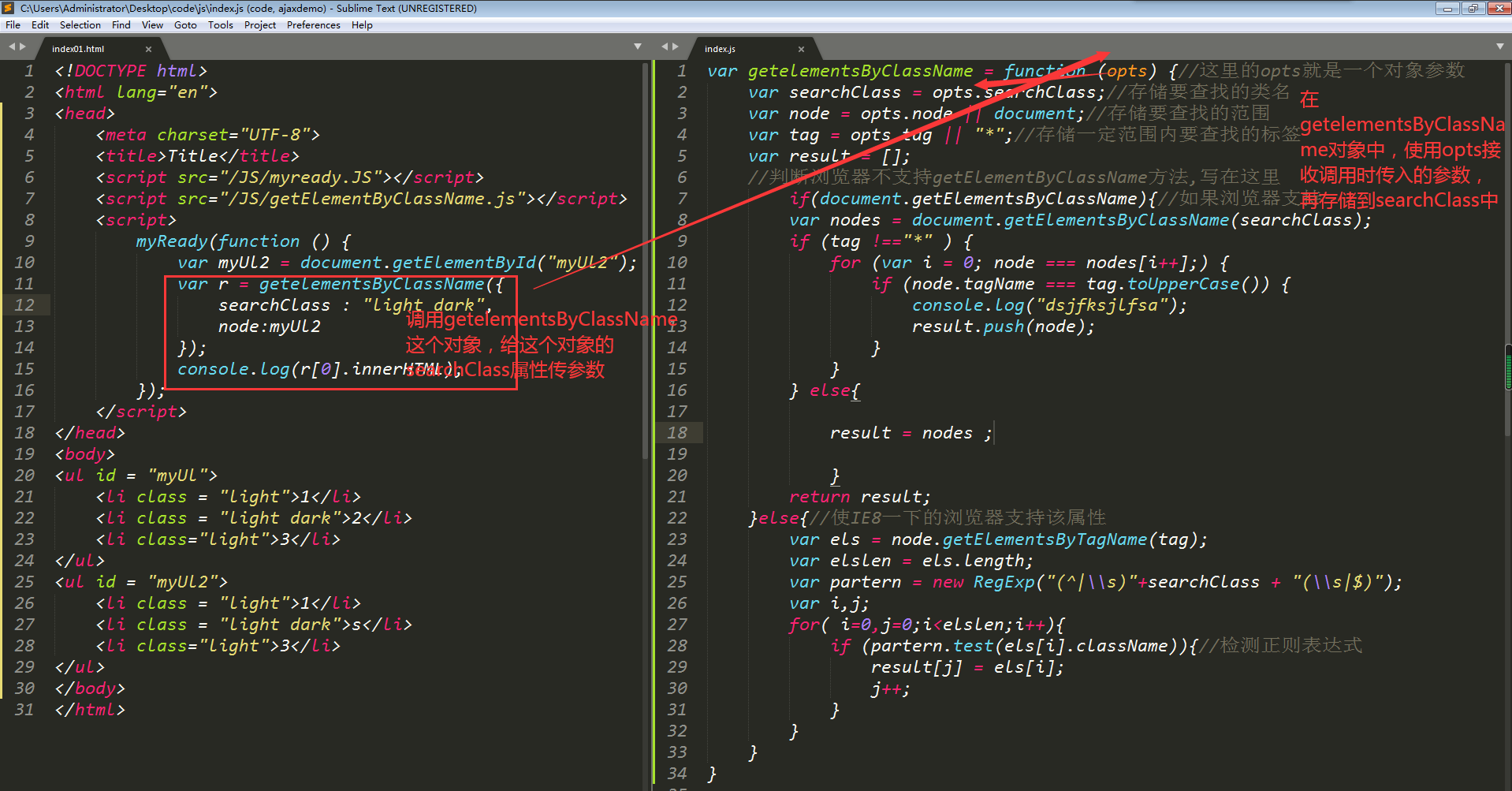Click '<meta charset="UTF-8">' line

pos(207,135)
